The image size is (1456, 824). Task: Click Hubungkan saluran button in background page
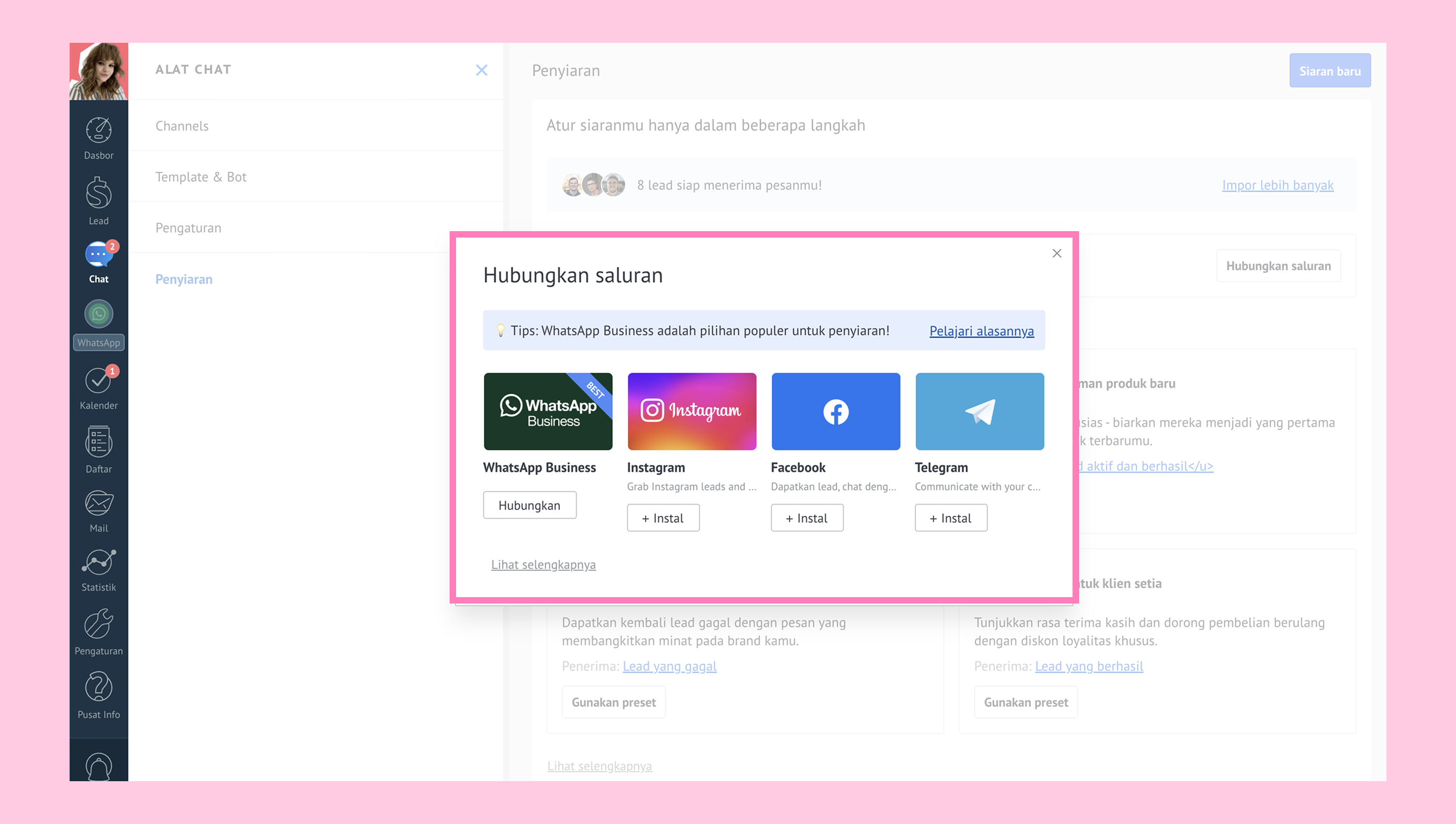click(x=1278, y=266)
